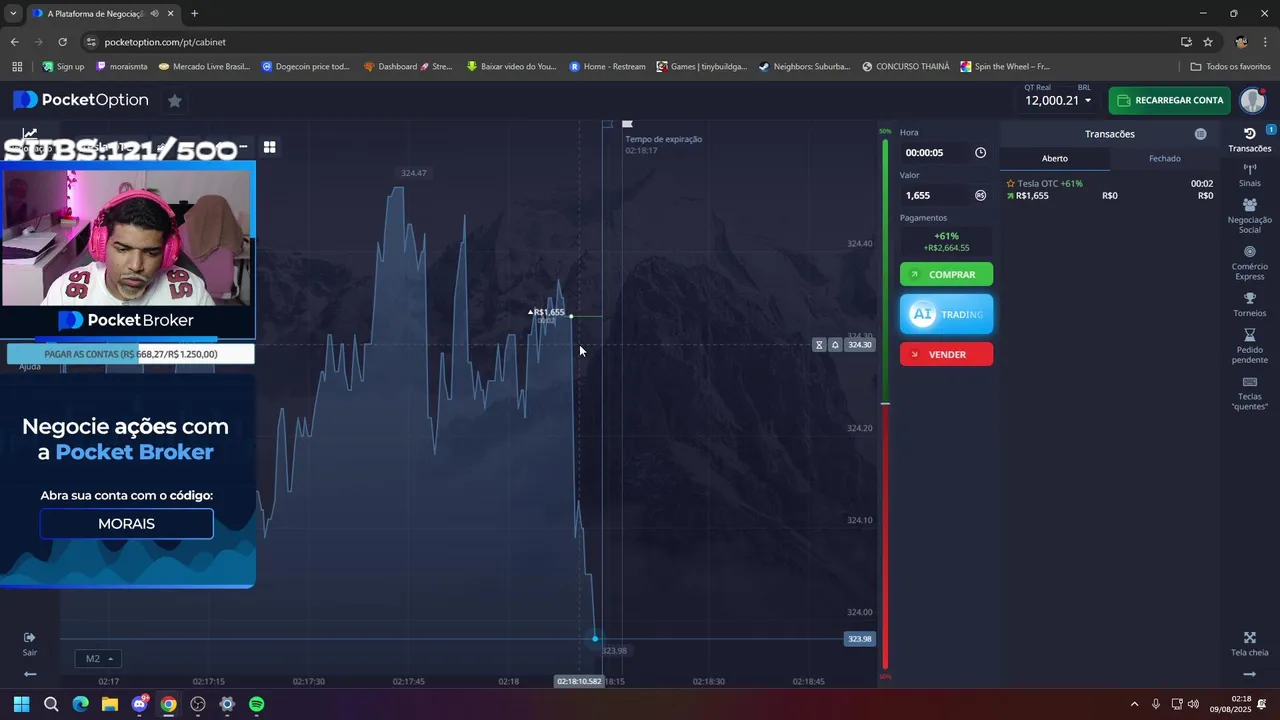This screenshot has height=720, width=1280.
Task: Open Comércio Express from the sidebar
Action: pos(1249,263)
